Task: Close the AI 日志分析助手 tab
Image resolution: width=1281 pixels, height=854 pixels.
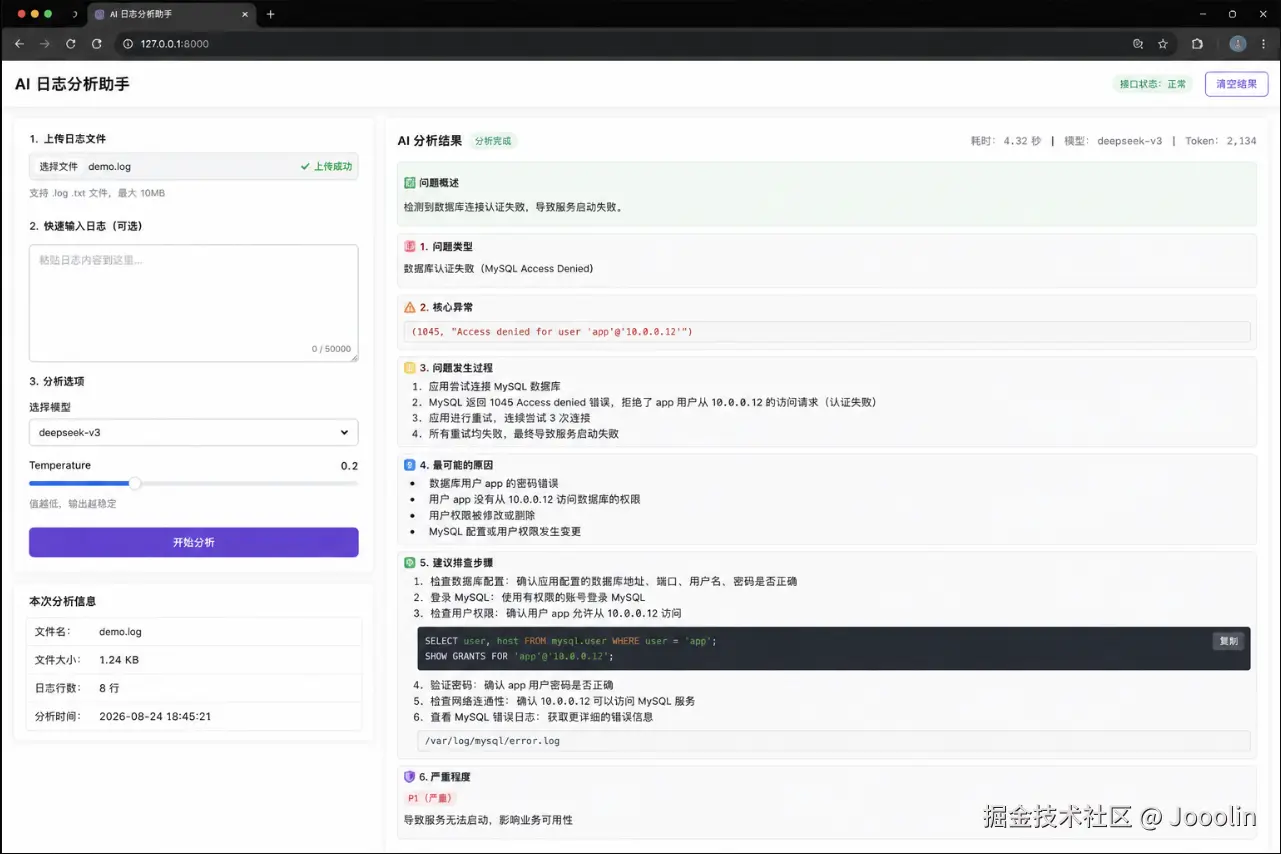Action: [x=244, y=14]
